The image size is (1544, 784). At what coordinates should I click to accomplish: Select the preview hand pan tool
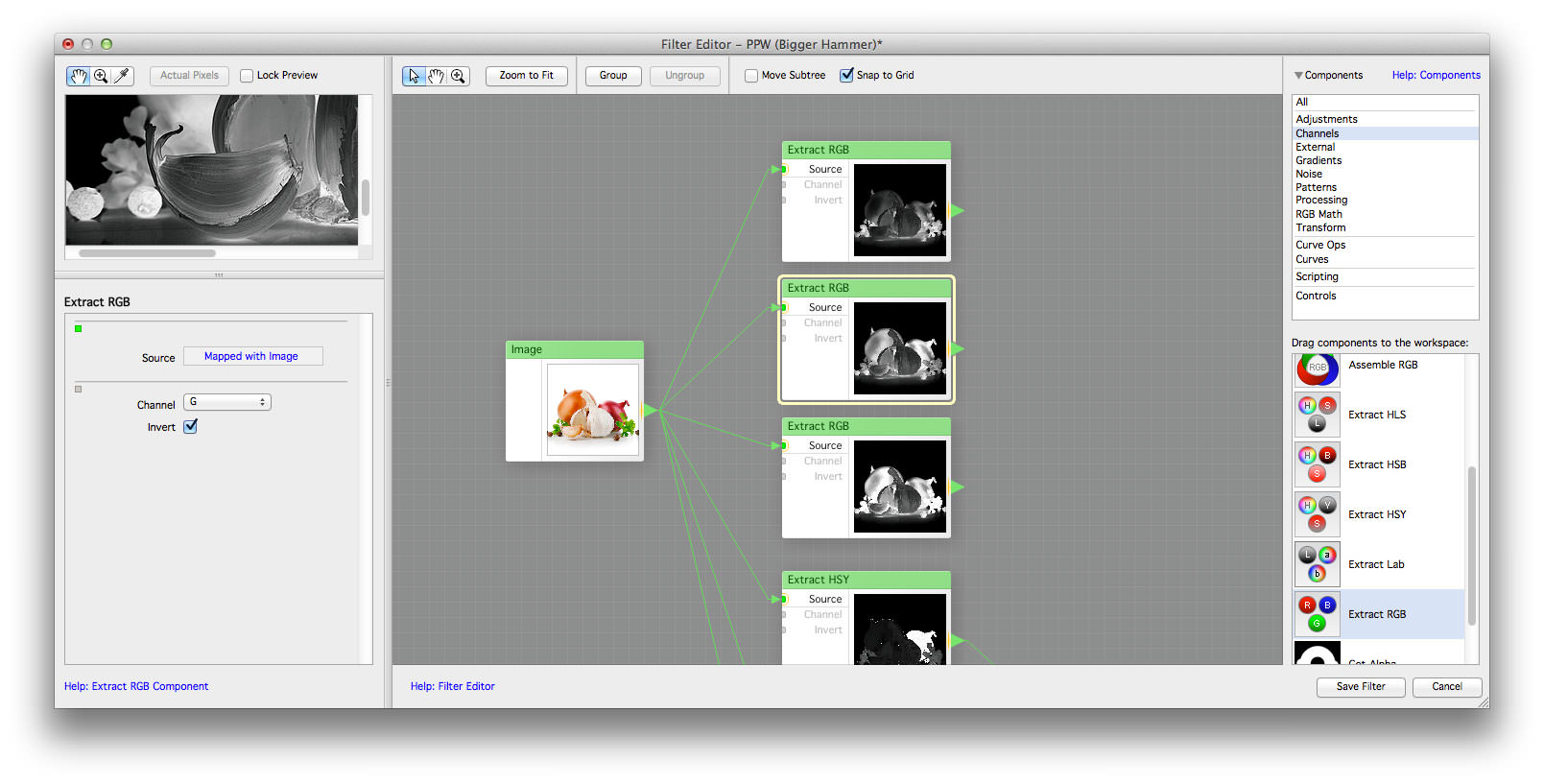[78, 76]
